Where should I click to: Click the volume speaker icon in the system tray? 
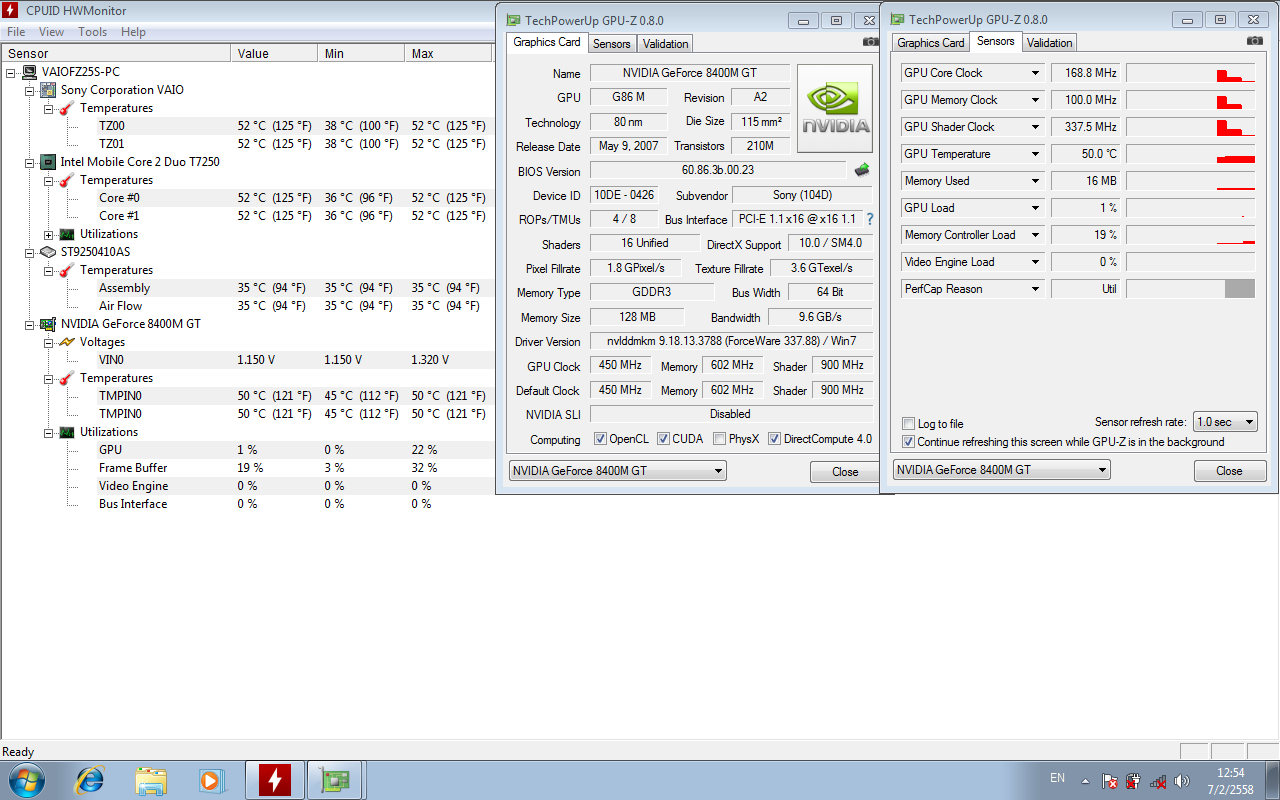(1182, 780)
